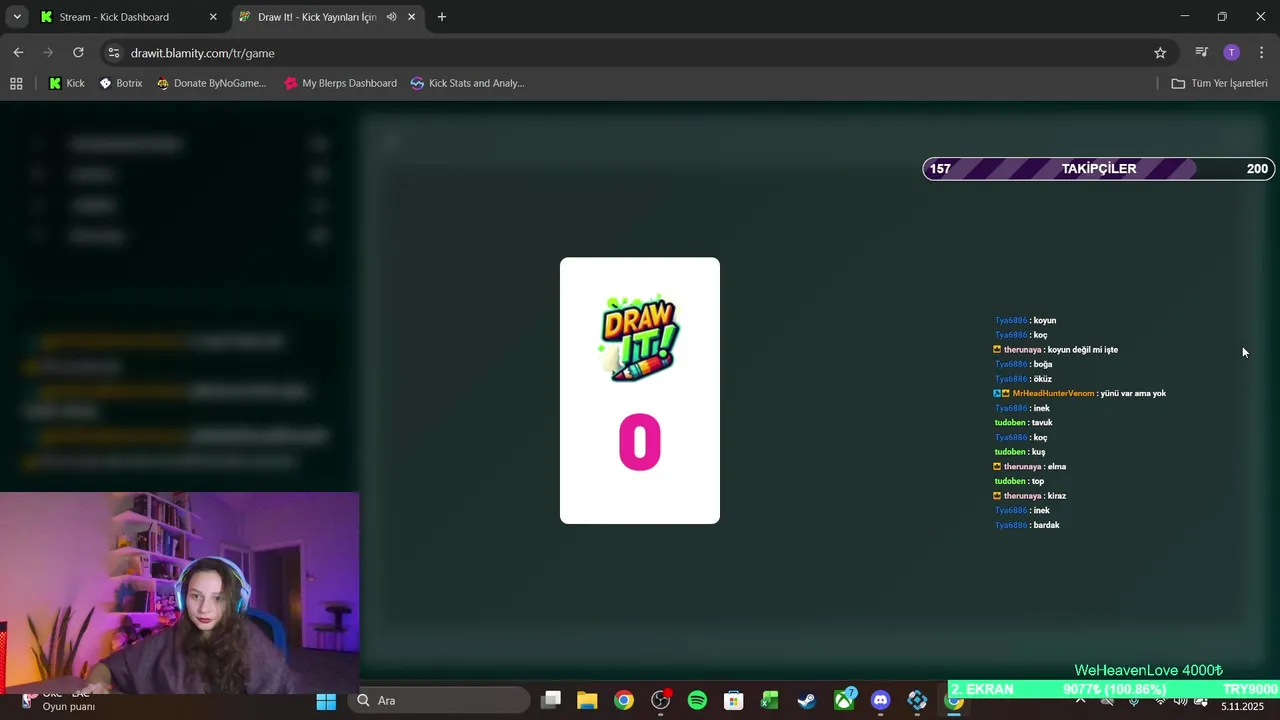This screenshot has height=720, width=1280.
Task: Open the blue hexagon app in taskbar
Action: [x=917, y=701]
